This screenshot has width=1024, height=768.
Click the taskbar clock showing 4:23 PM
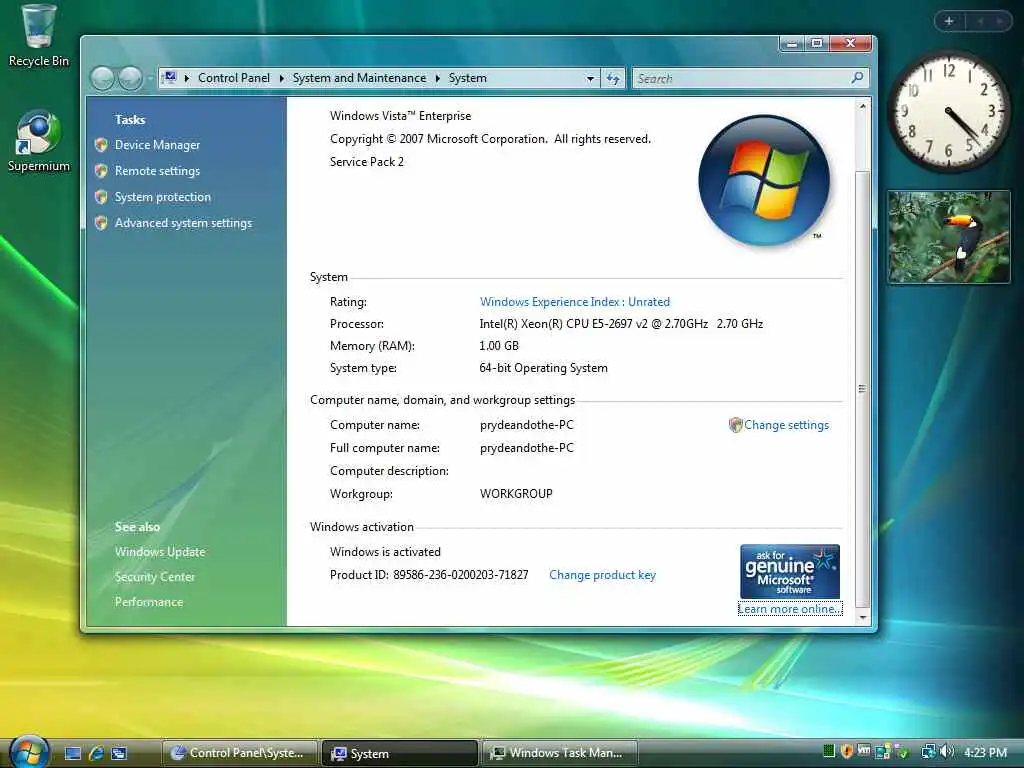click(x=985, y=752)
